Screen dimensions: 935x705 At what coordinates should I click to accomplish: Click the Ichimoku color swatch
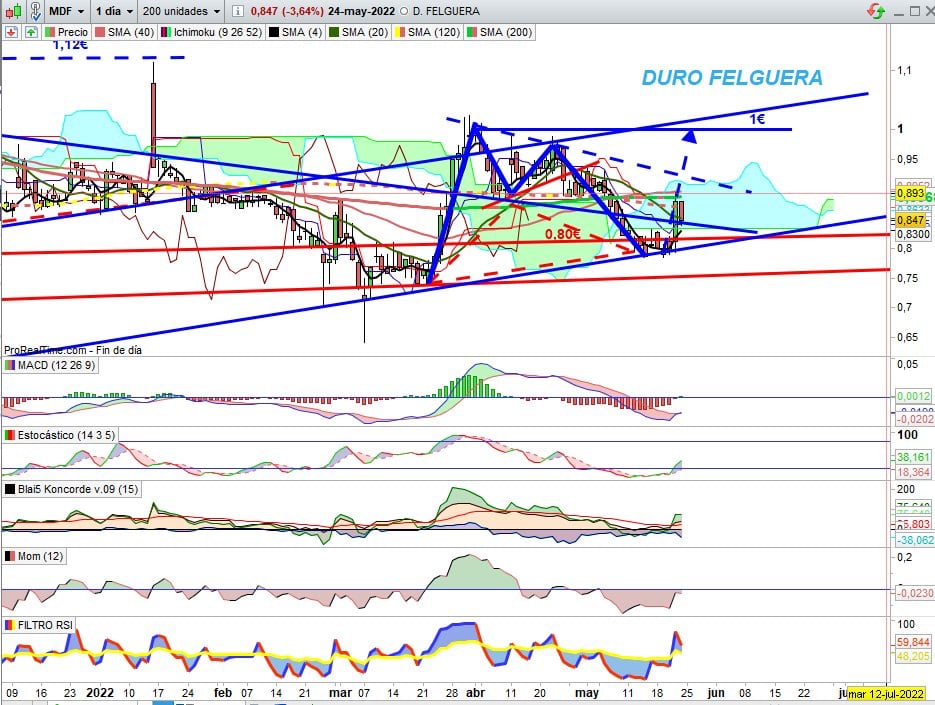pos(166,32)
